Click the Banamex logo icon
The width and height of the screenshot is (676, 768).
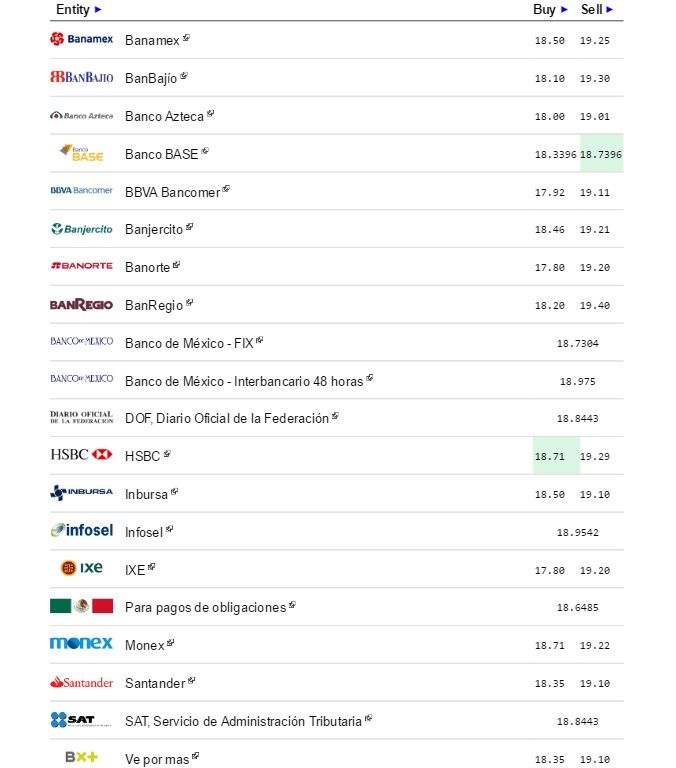click(x=81, y=39)
